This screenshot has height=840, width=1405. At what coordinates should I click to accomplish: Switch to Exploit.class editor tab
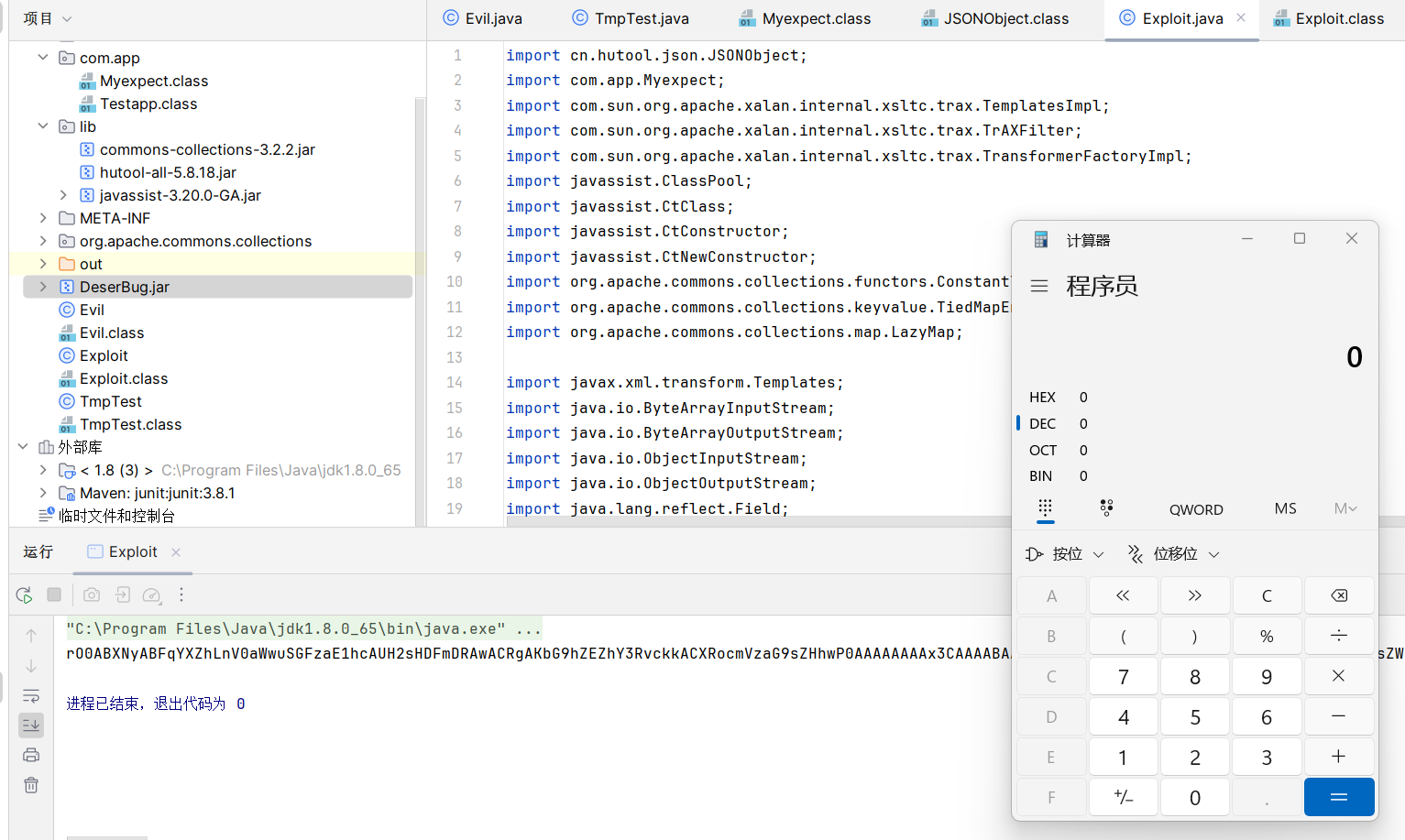[1330, 18]
